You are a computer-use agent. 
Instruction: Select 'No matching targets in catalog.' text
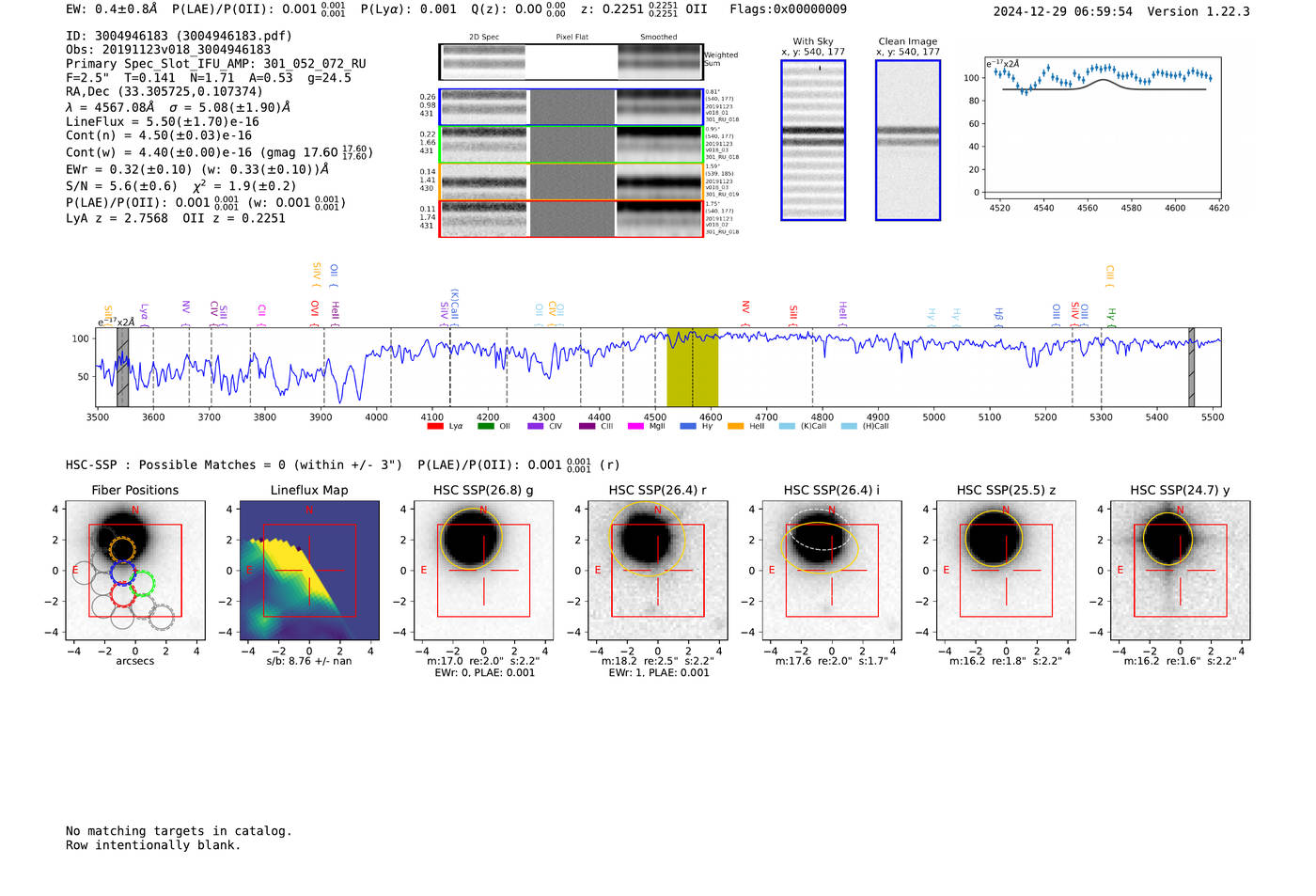point(179,831)
